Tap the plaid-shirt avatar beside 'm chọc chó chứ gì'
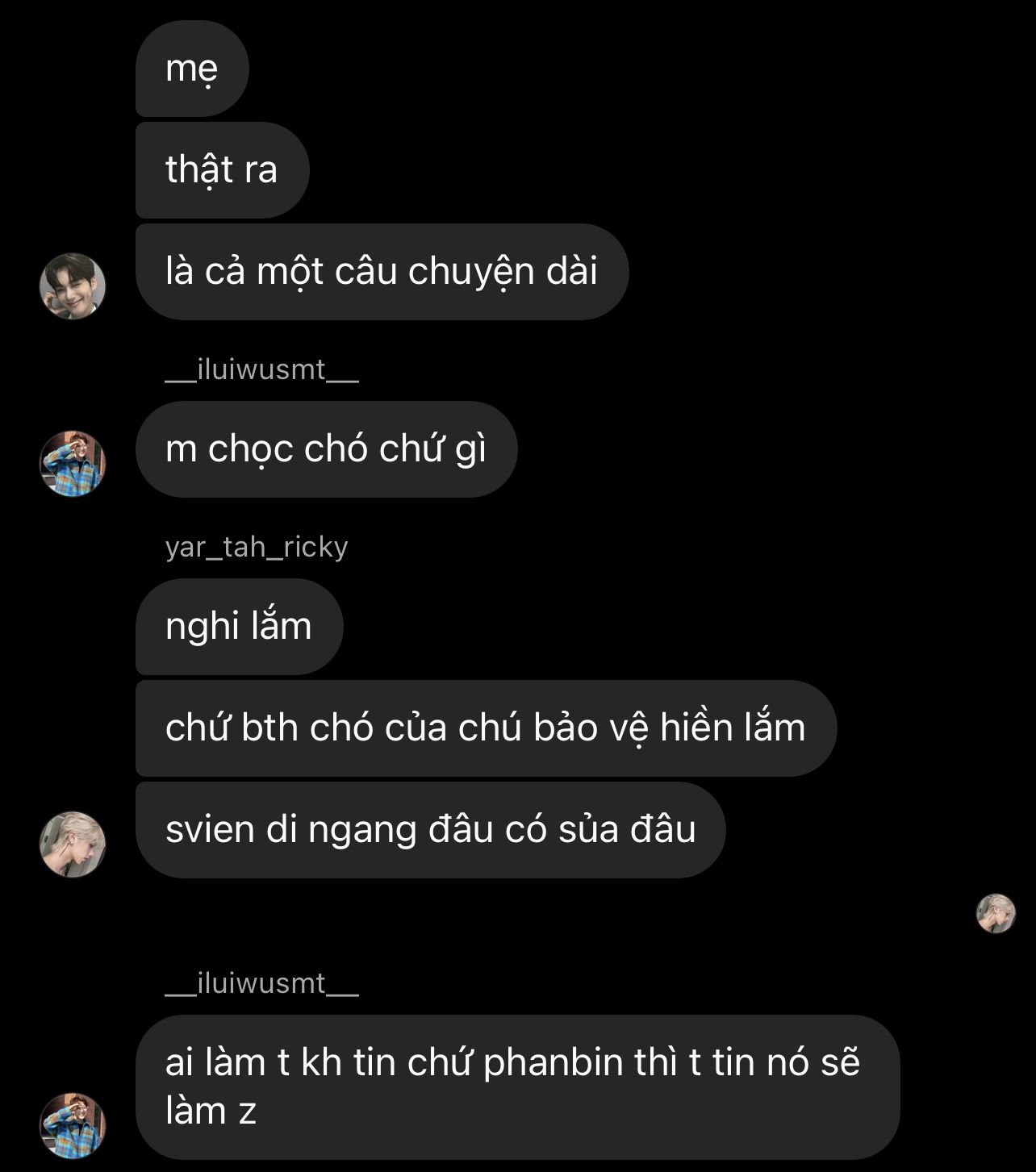1036x1172 pixels. click(x=73, y=464)
